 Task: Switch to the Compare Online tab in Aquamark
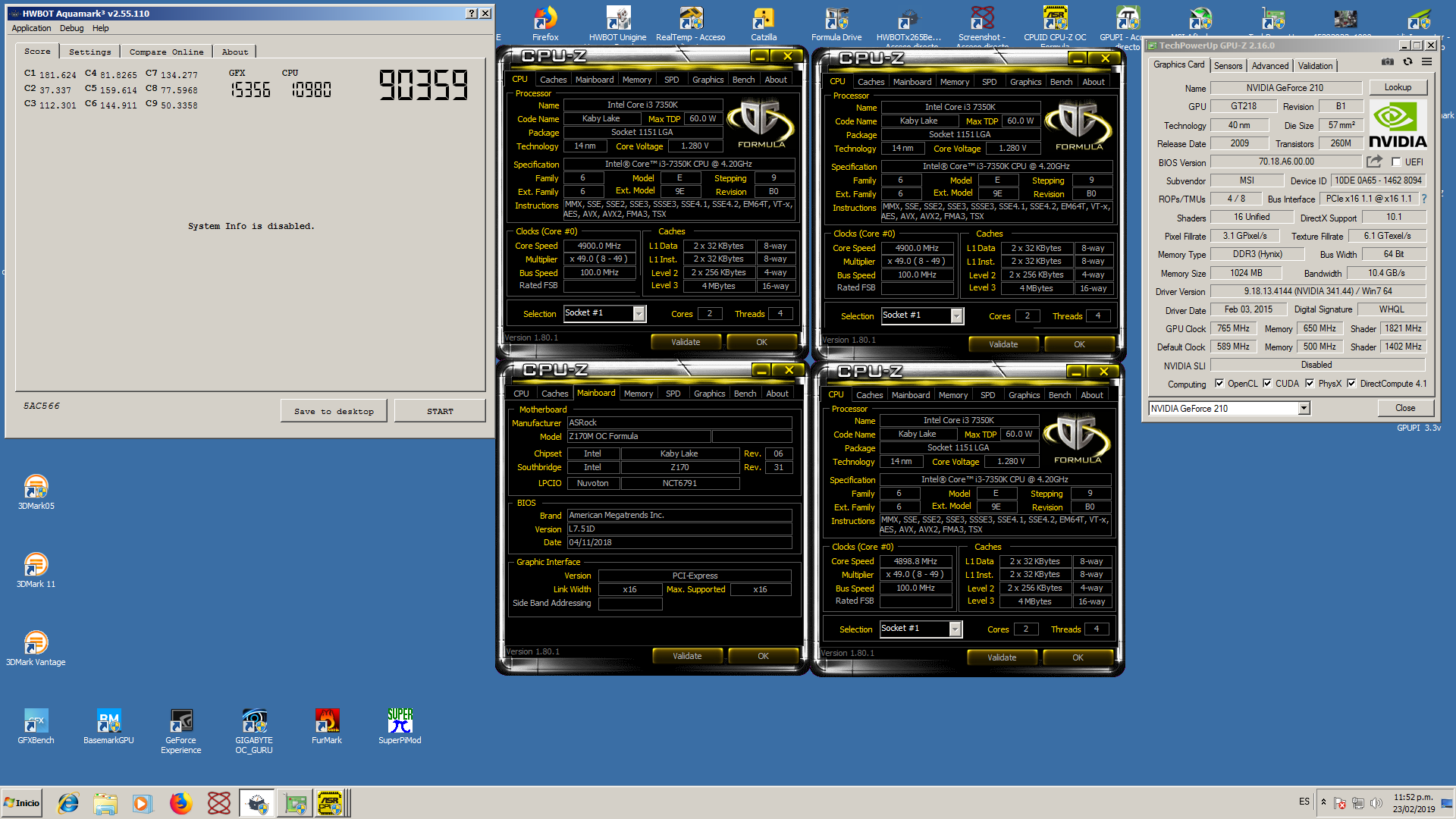166,52
